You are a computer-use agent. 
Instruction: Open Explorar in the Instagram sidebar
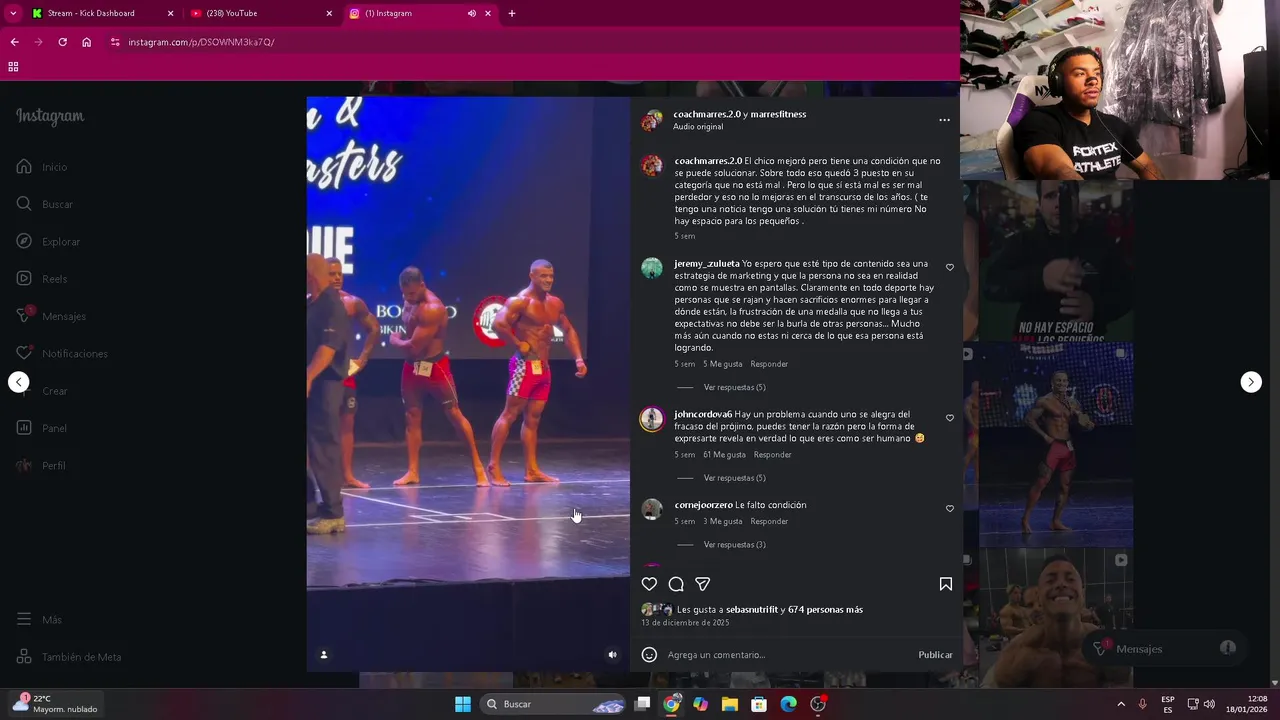coord(48,241)
